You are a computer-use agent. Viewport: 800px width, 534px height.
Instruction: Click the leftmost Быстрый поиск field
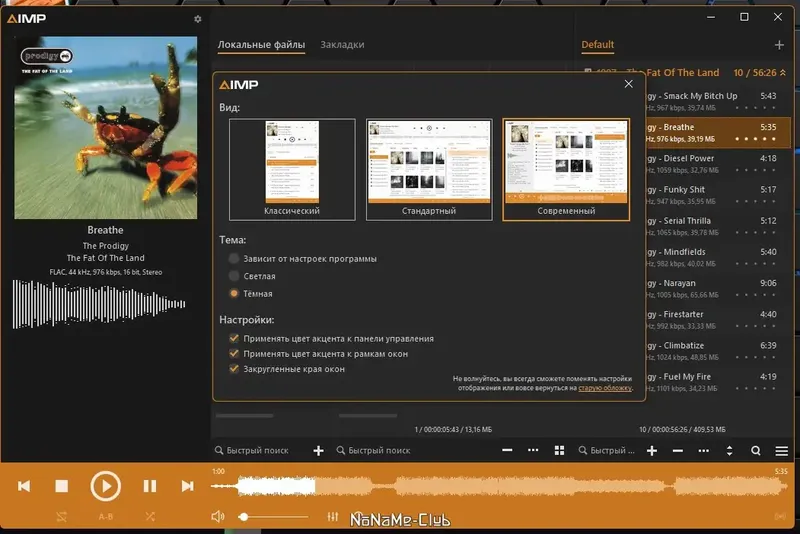pyautogui.click(x=257, y=451)
